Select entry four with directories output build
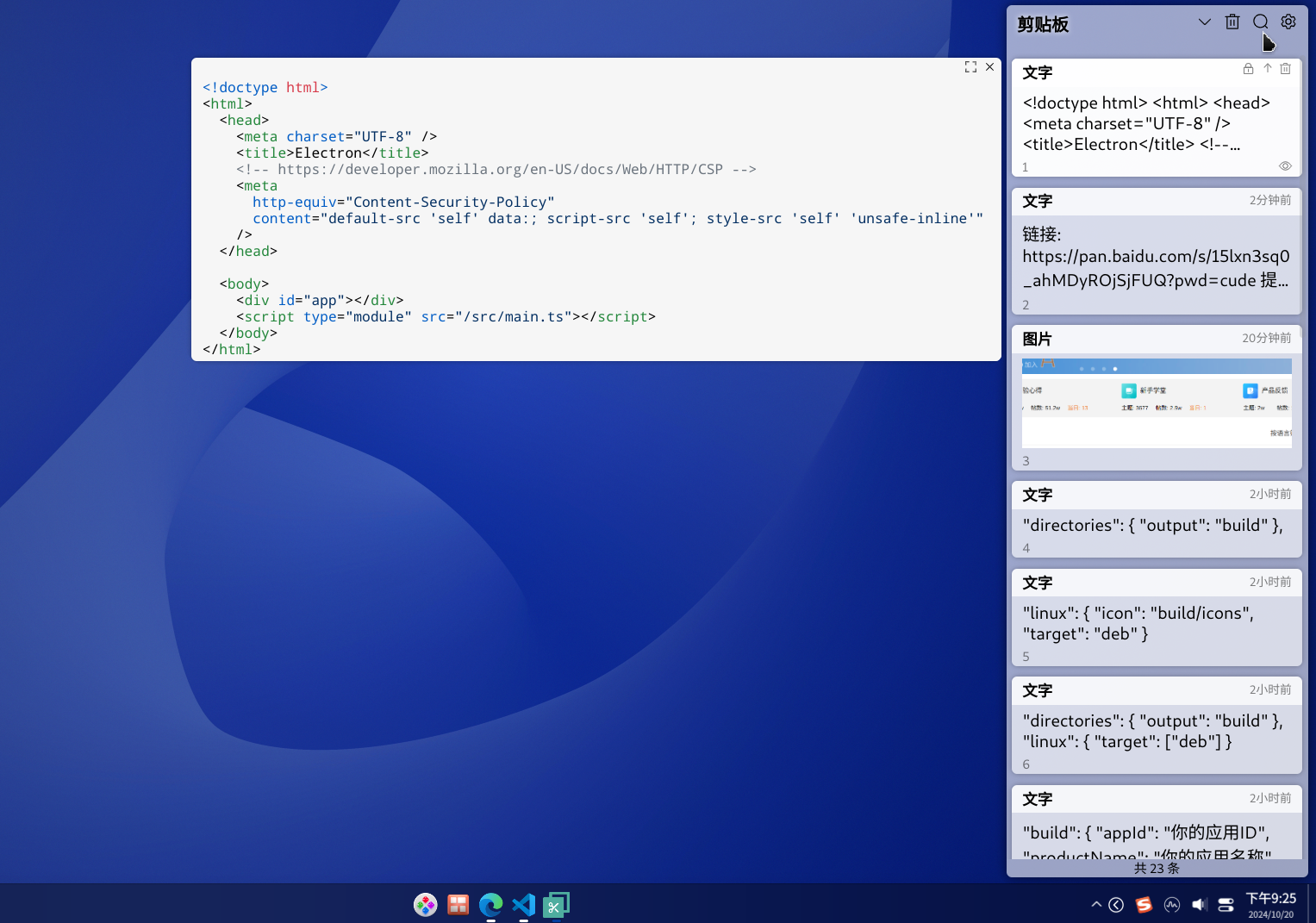The height and width of the screenshot is (923, 1316). click(1157, 519)
